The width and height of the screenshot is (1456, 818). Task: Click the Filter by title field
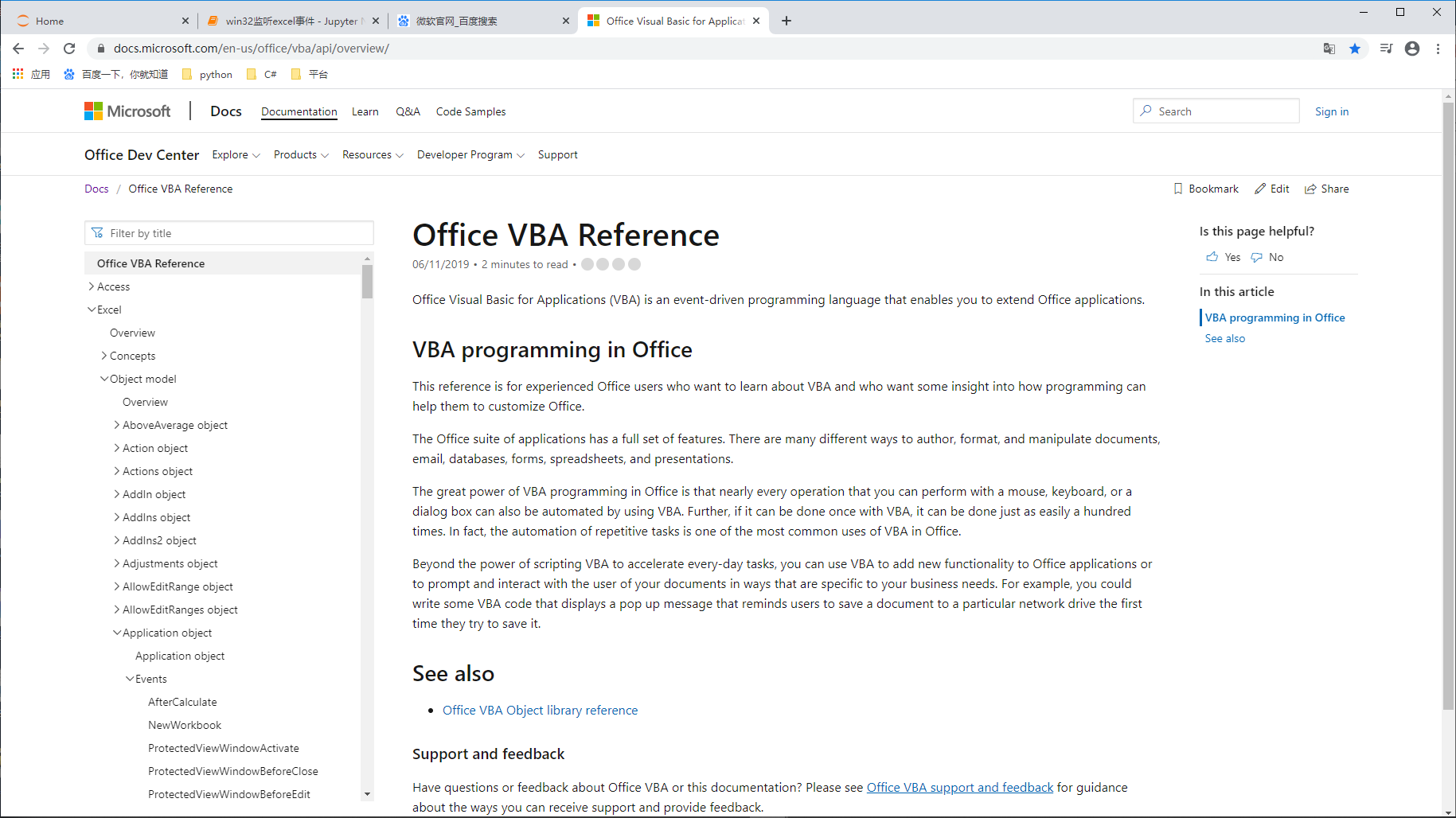coord(229,233)
